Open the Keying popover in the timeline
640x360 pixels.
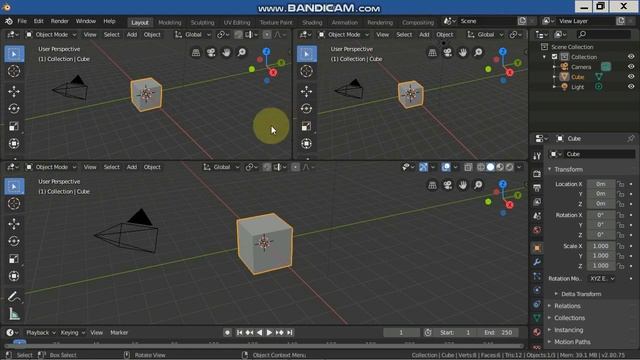point(73,333)
